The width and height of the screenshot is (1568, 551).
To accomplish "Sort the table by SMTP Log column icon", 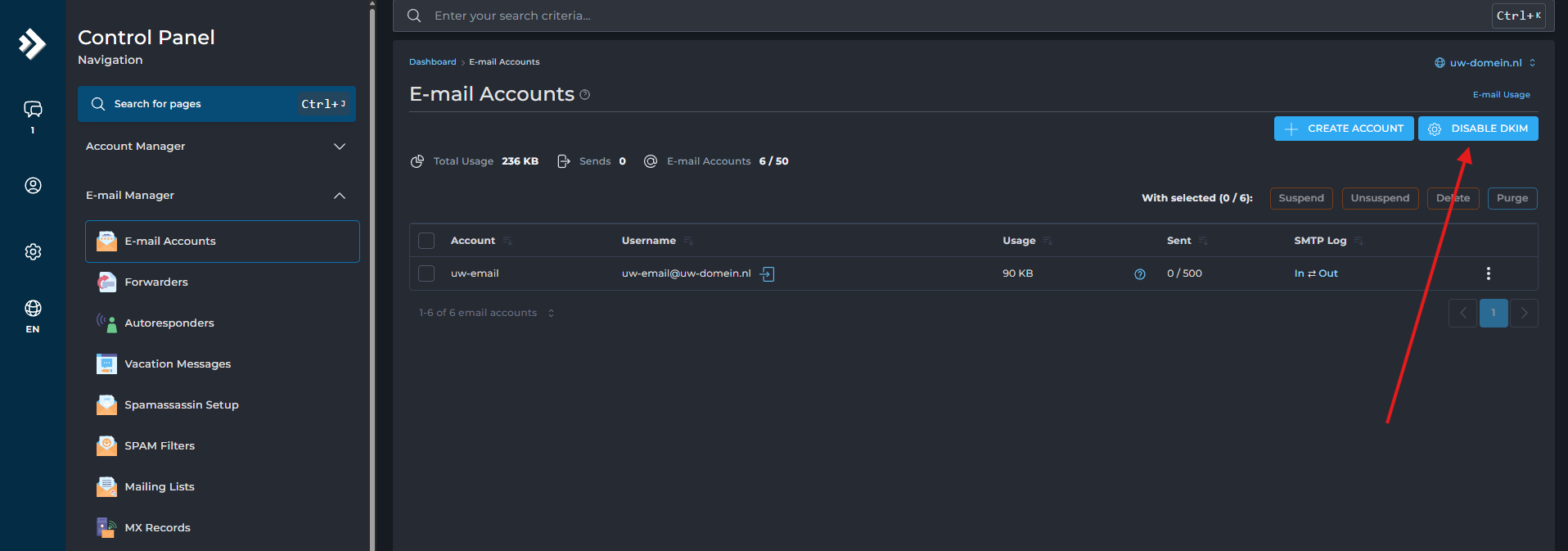I will [x=1358, y=241].
